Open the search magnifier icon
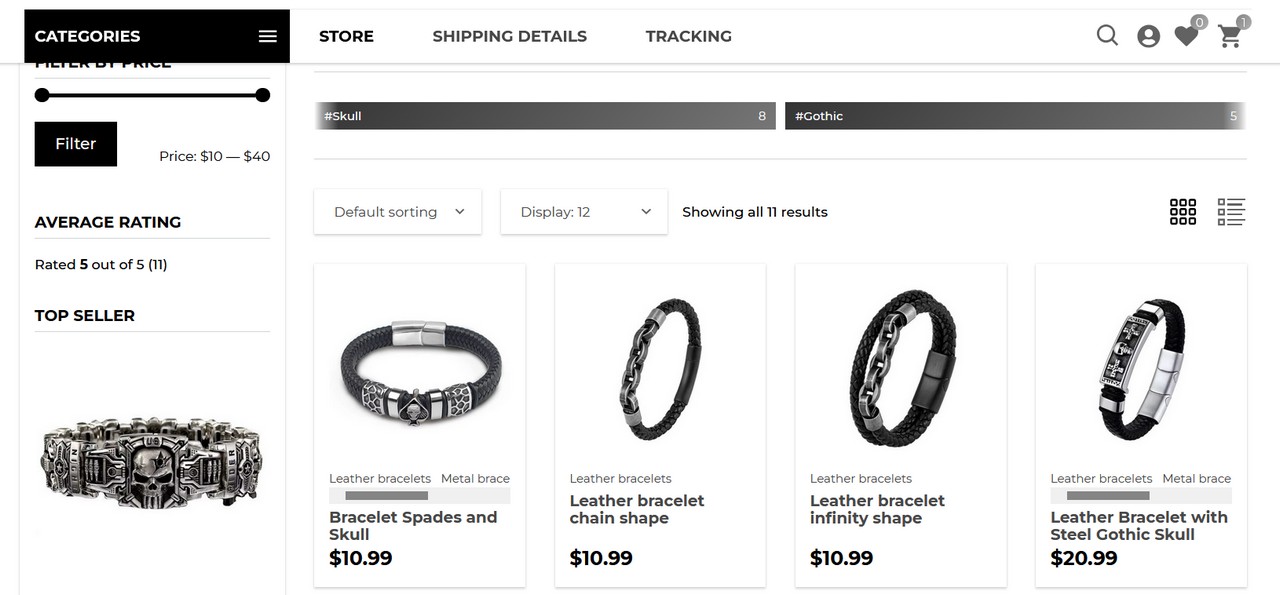 coord(1107,36)
